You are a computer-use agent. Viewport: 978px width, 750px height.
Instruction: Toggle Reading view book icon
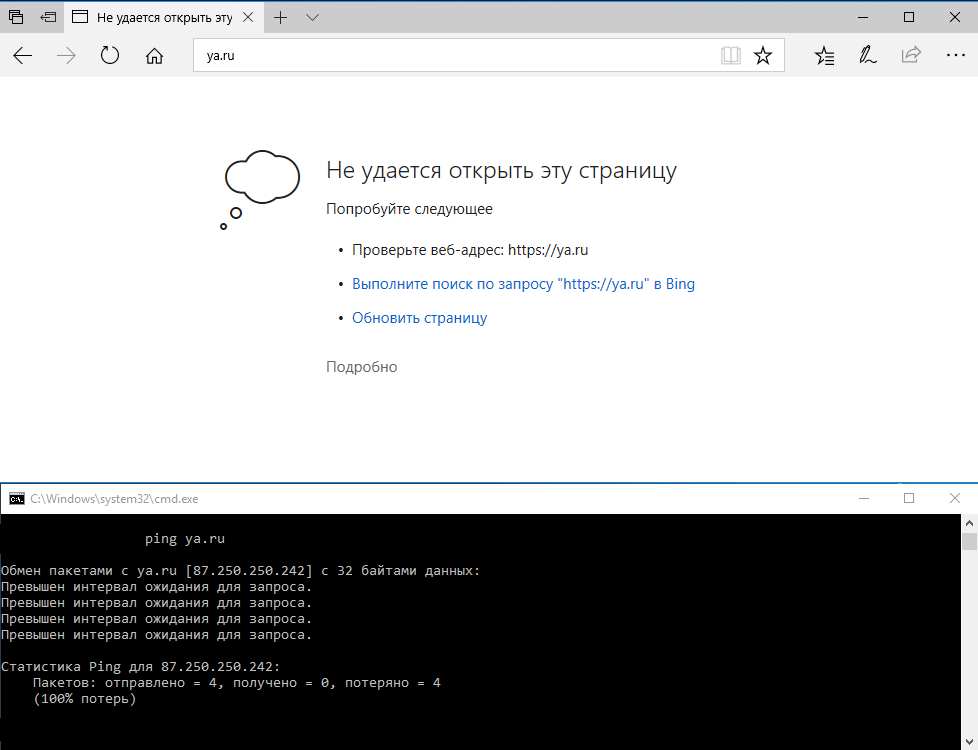(730, 56)
